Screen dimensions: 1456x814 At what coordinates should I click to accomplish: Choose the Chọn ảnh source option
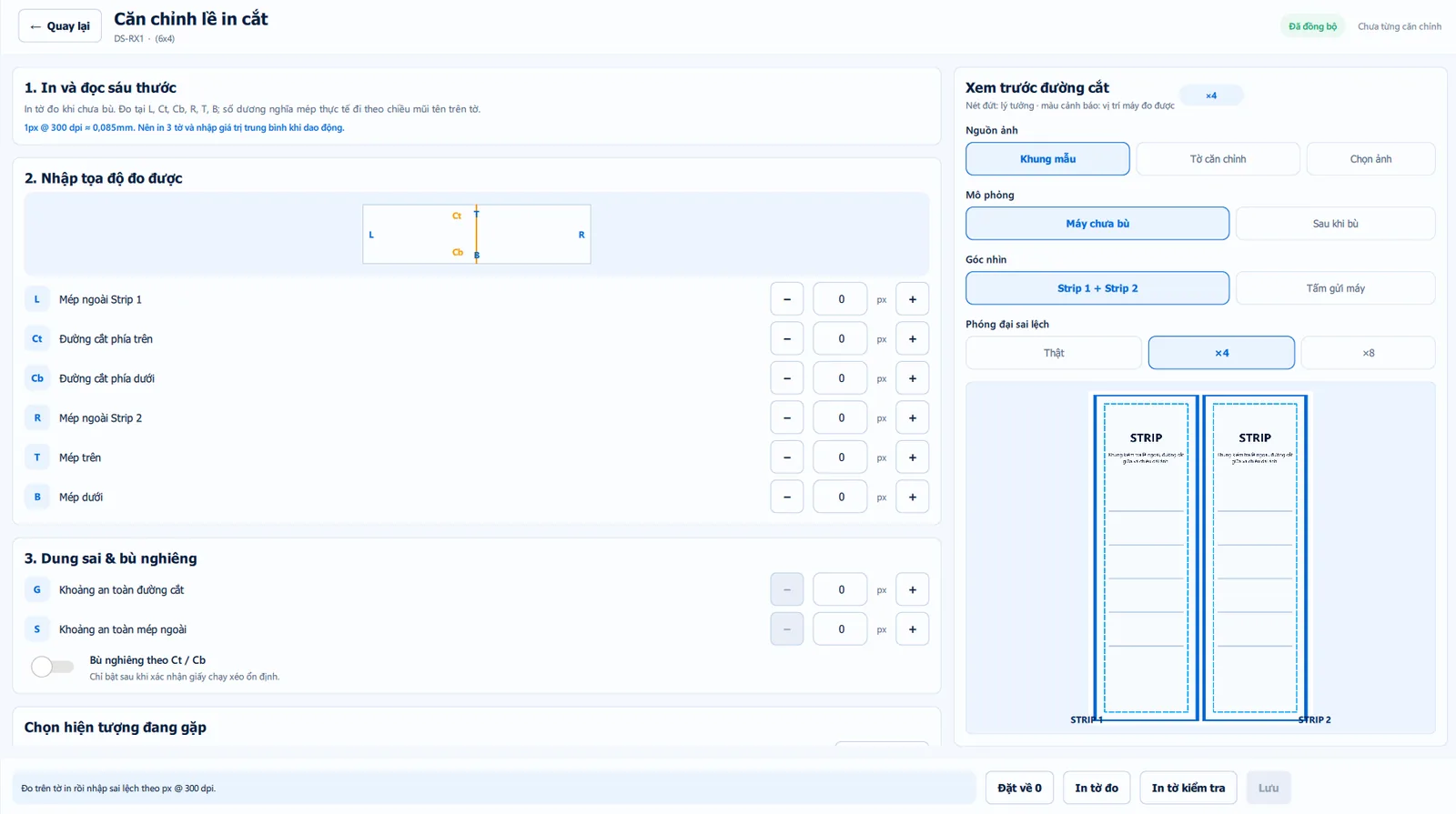click(1370, 159)
